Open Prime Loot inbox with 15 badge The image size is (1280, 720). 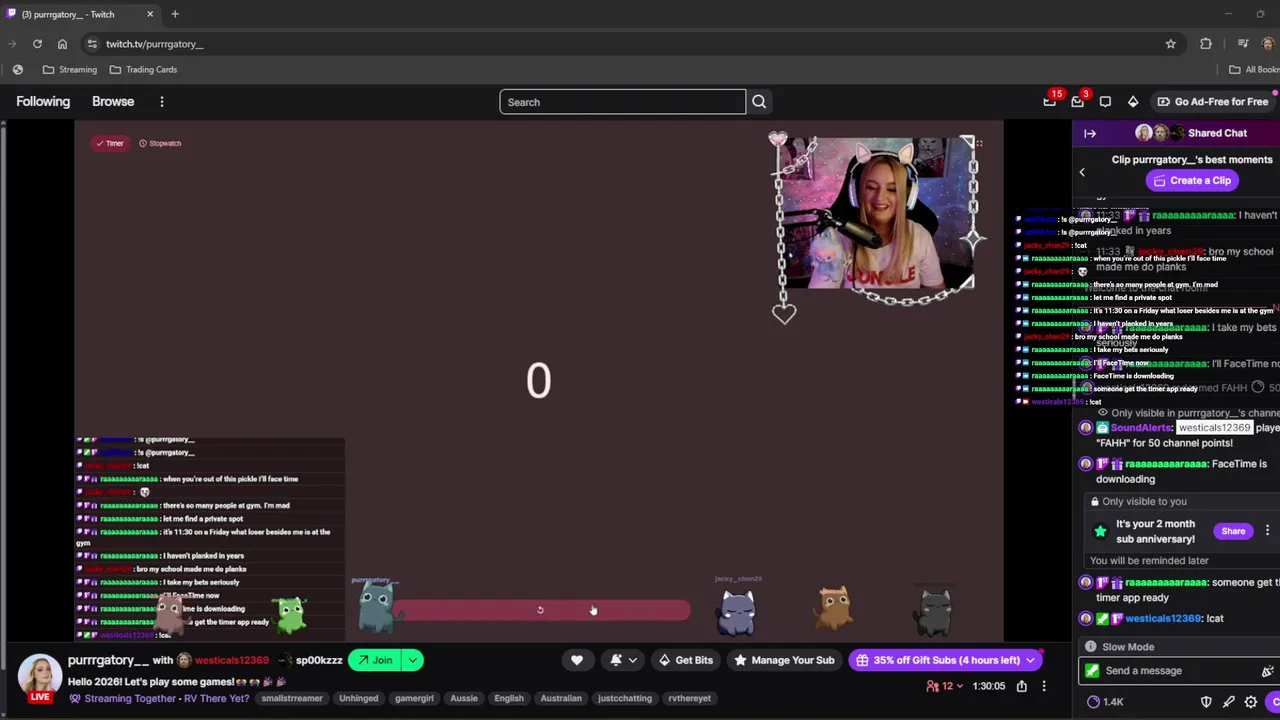click(1049, 102)
